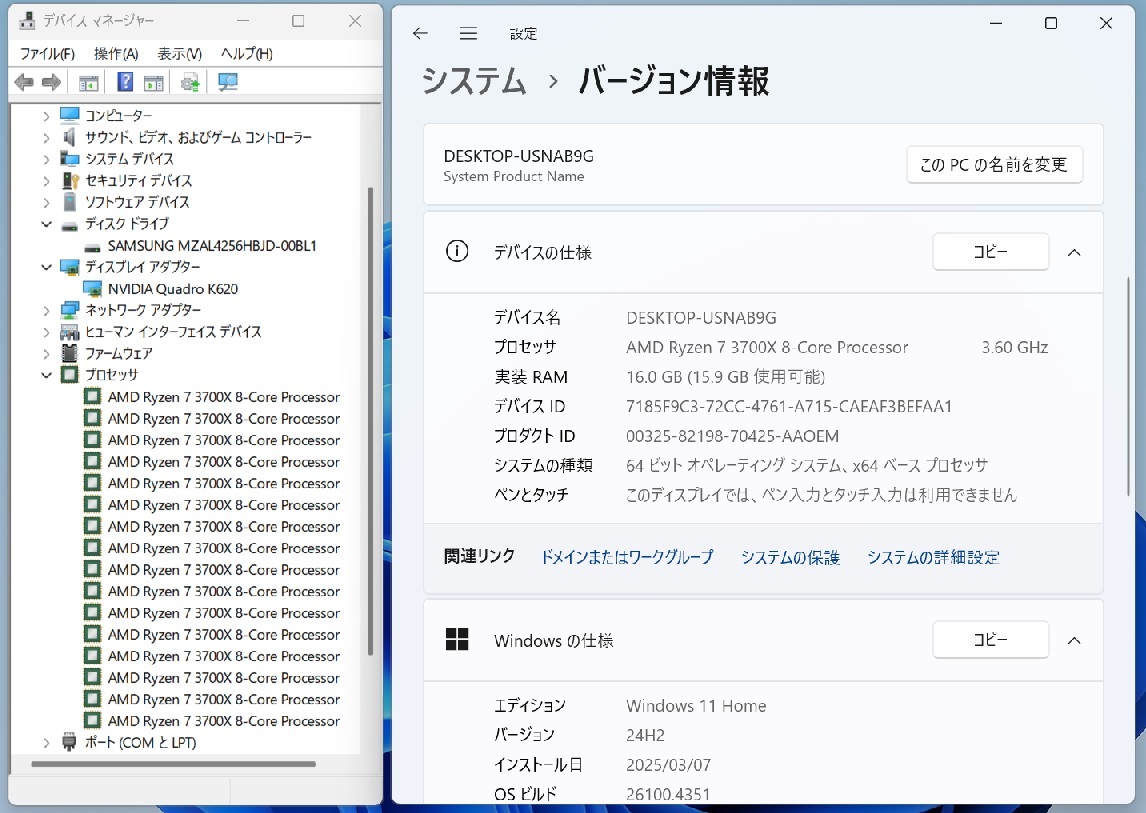Select NVIDIA Quadro K620 display adapter
The height and width of the screenshot is (813, 1146).
coord(173,289)
